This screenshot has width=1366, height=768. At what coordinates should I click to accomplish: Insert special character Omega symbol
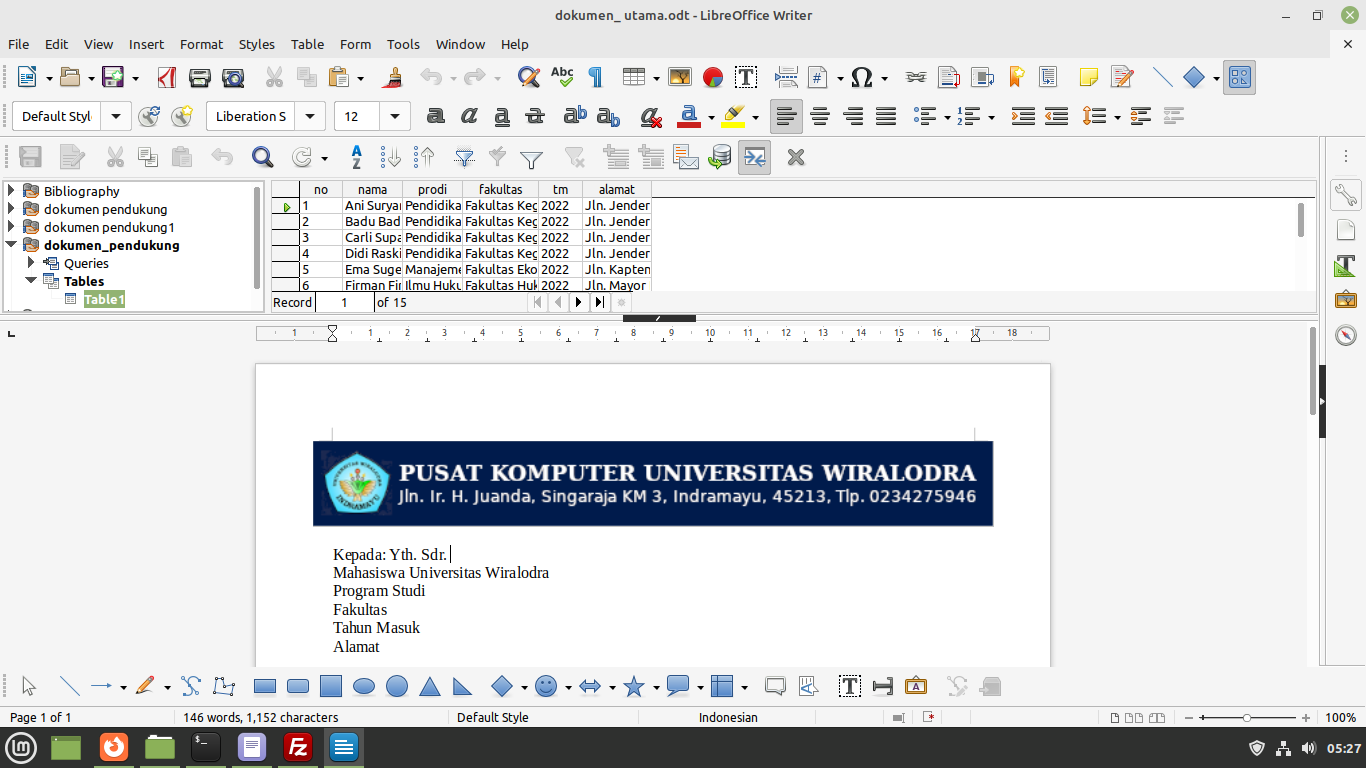862,77
